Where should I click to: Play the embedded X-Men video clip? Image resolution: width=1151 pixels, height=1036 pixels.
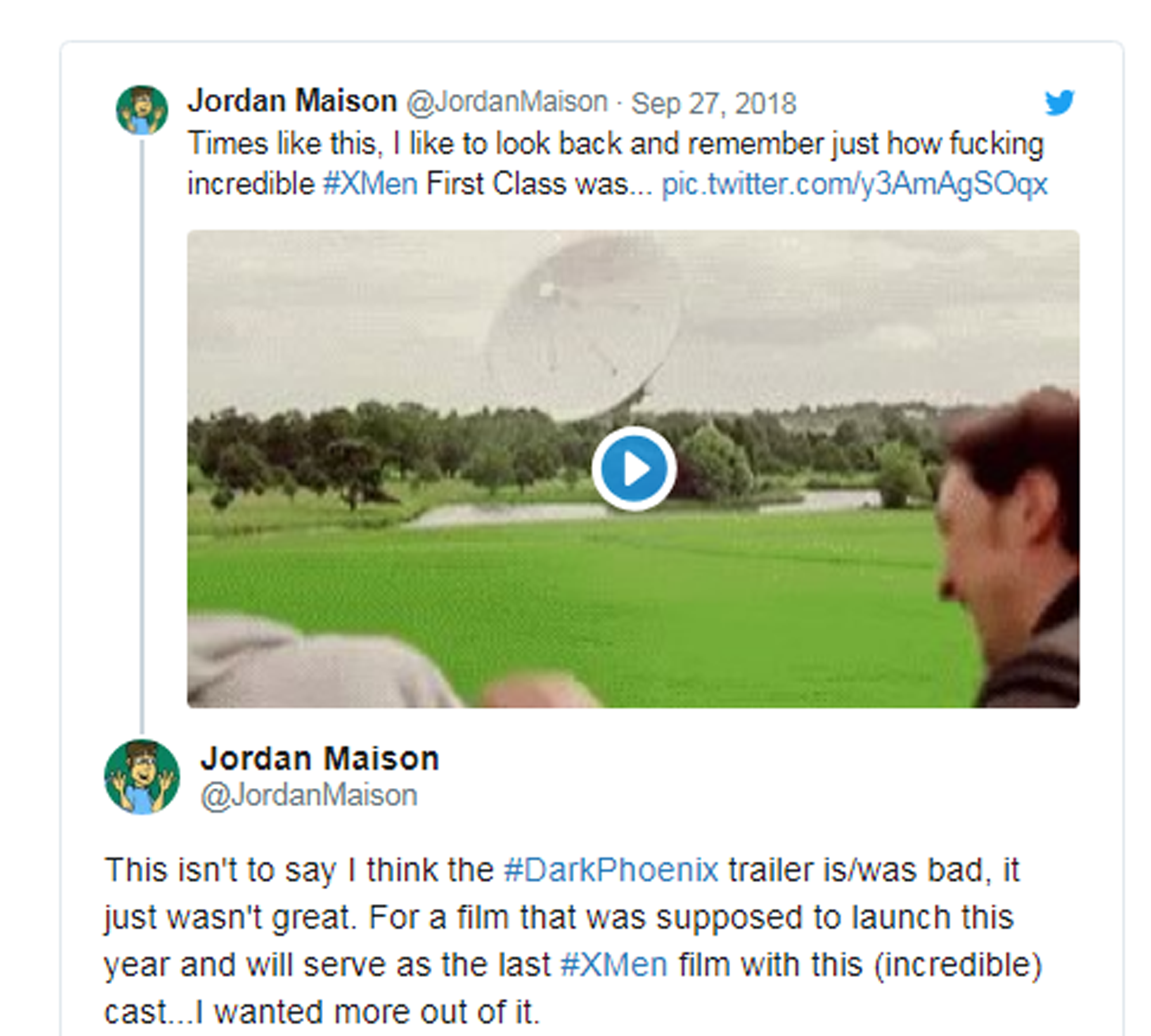click(634, 469)
